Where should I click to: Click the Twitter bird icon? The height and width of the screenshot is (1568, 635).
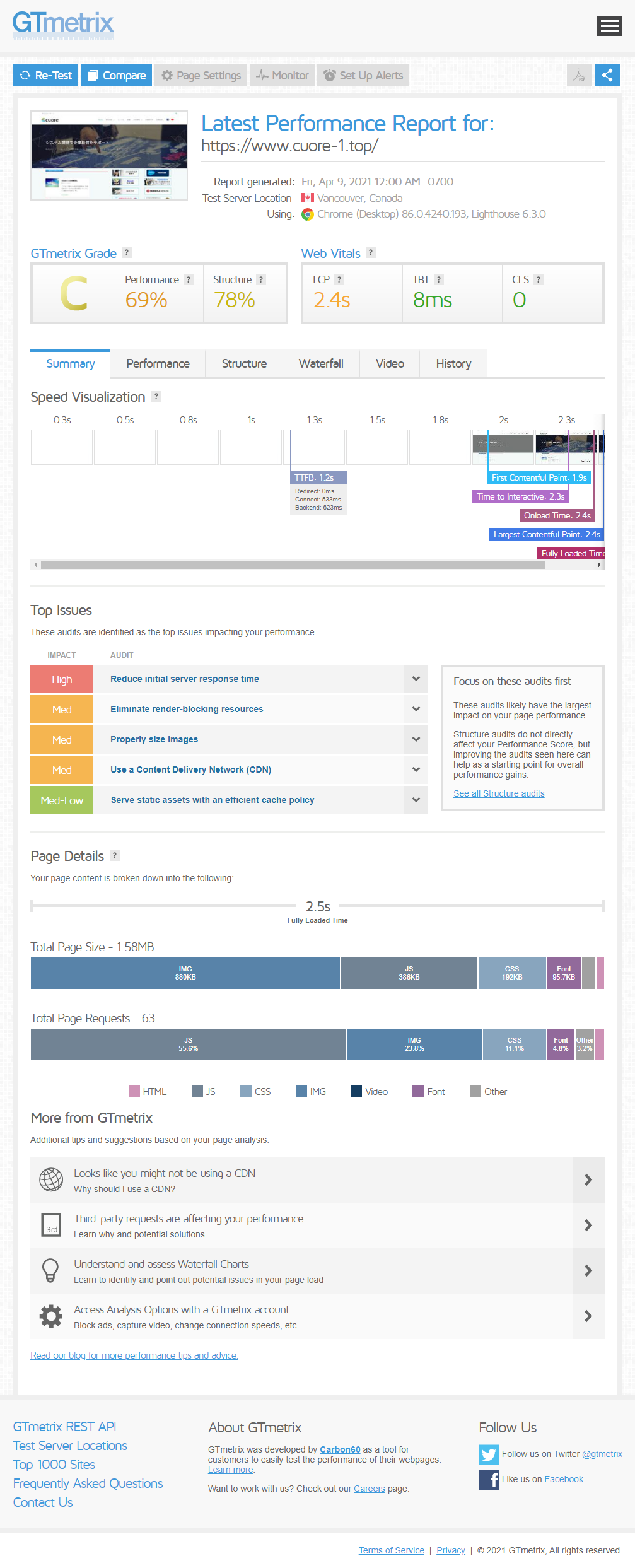[489, 1454]
